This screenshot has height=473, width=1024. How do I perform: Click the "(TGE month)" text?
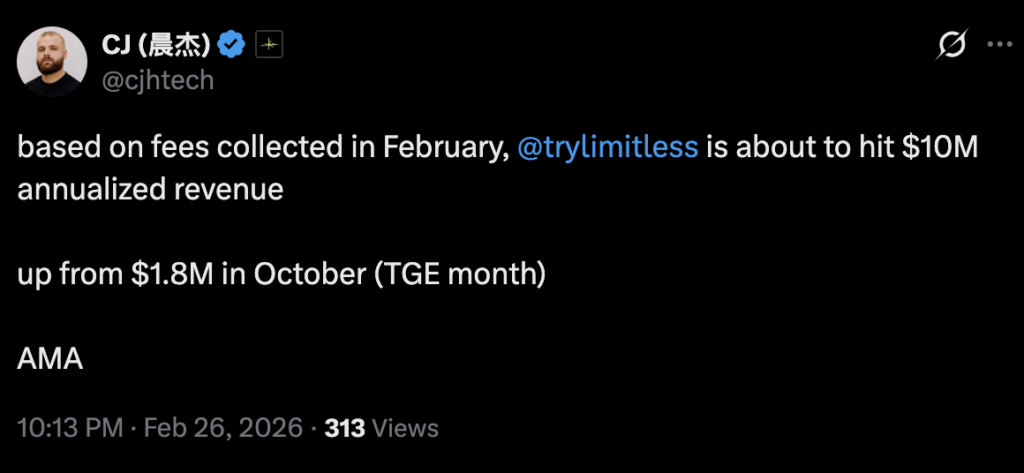pos(458,274)
